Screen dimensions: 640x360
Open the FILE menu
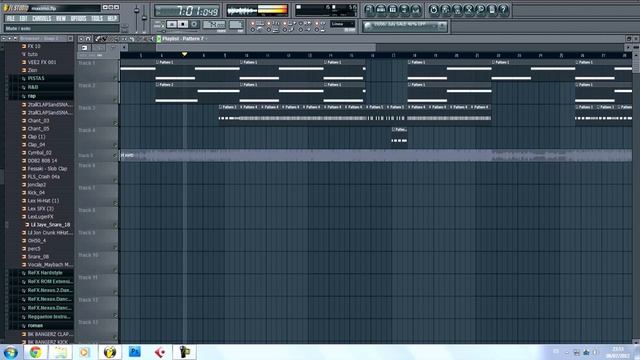(x=11, y=18)
